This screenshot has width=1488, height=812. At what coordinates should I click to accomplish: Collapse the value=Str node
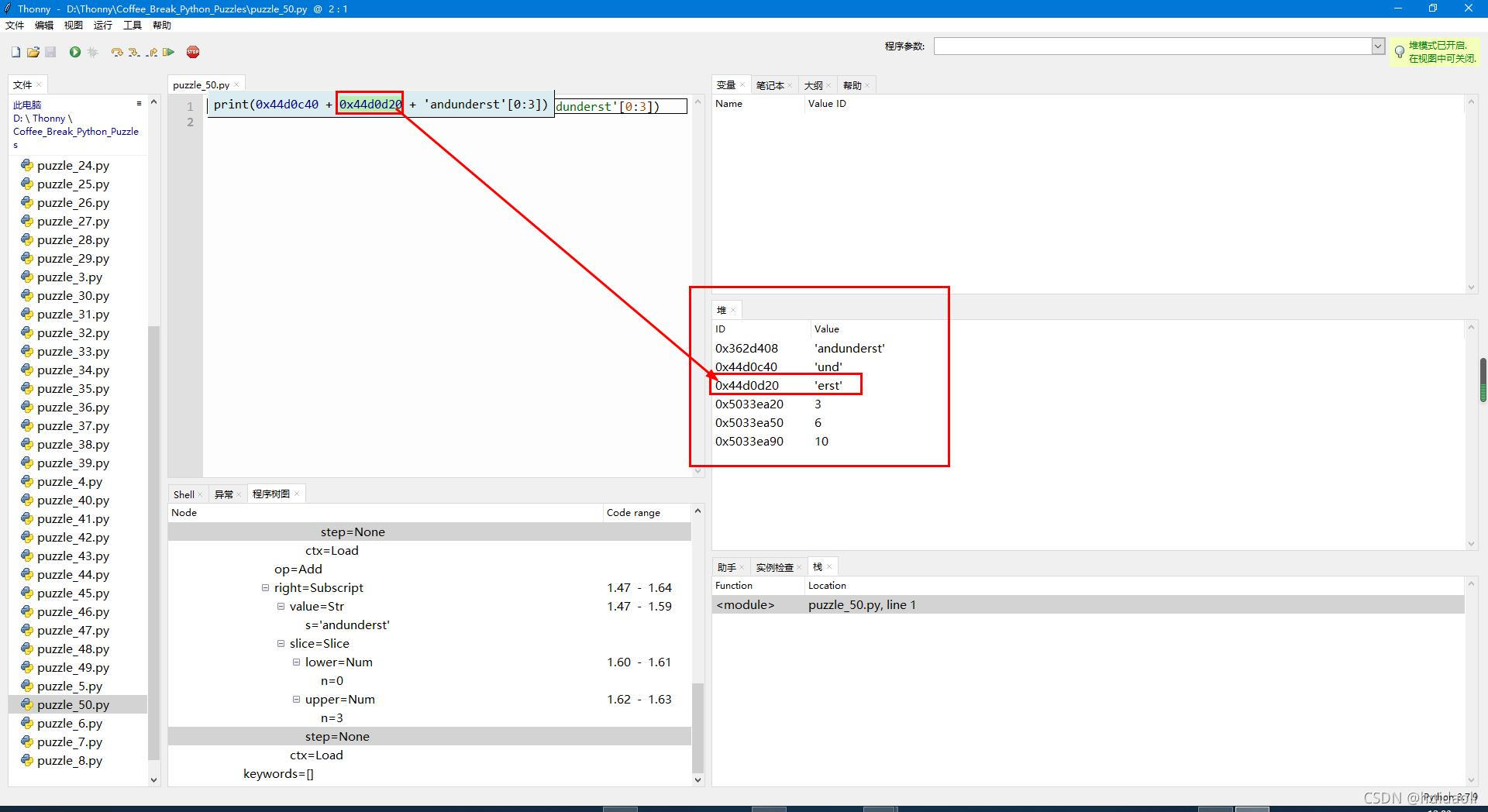coord(281,606)
